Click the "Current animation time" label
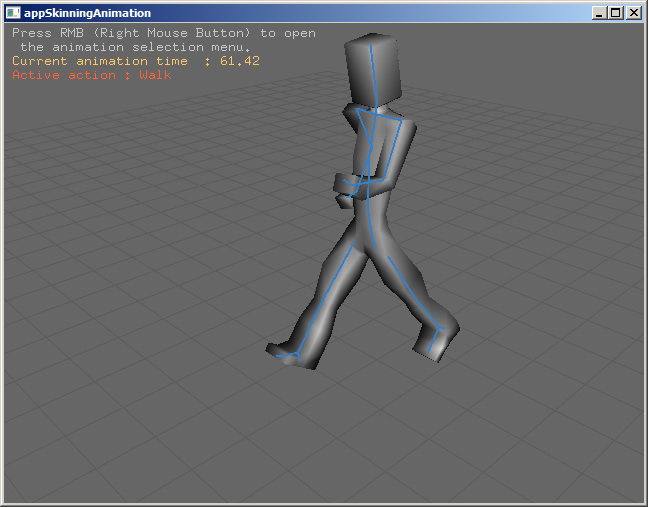648x507 pixels. (99, 61)
